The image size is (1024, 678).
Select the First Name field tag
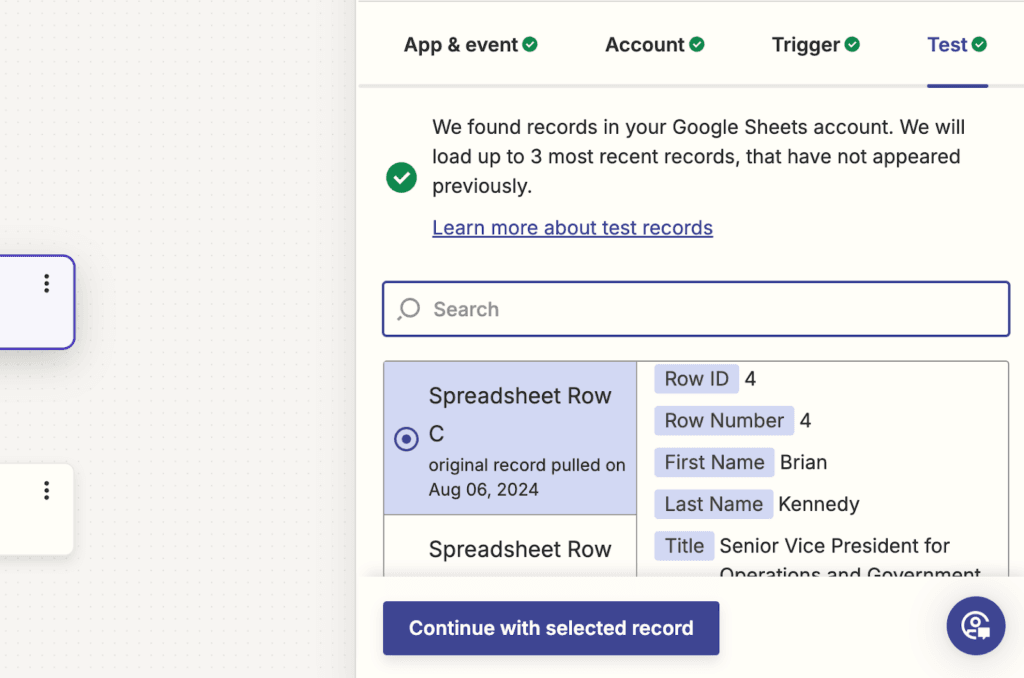[x=714, y=462]
